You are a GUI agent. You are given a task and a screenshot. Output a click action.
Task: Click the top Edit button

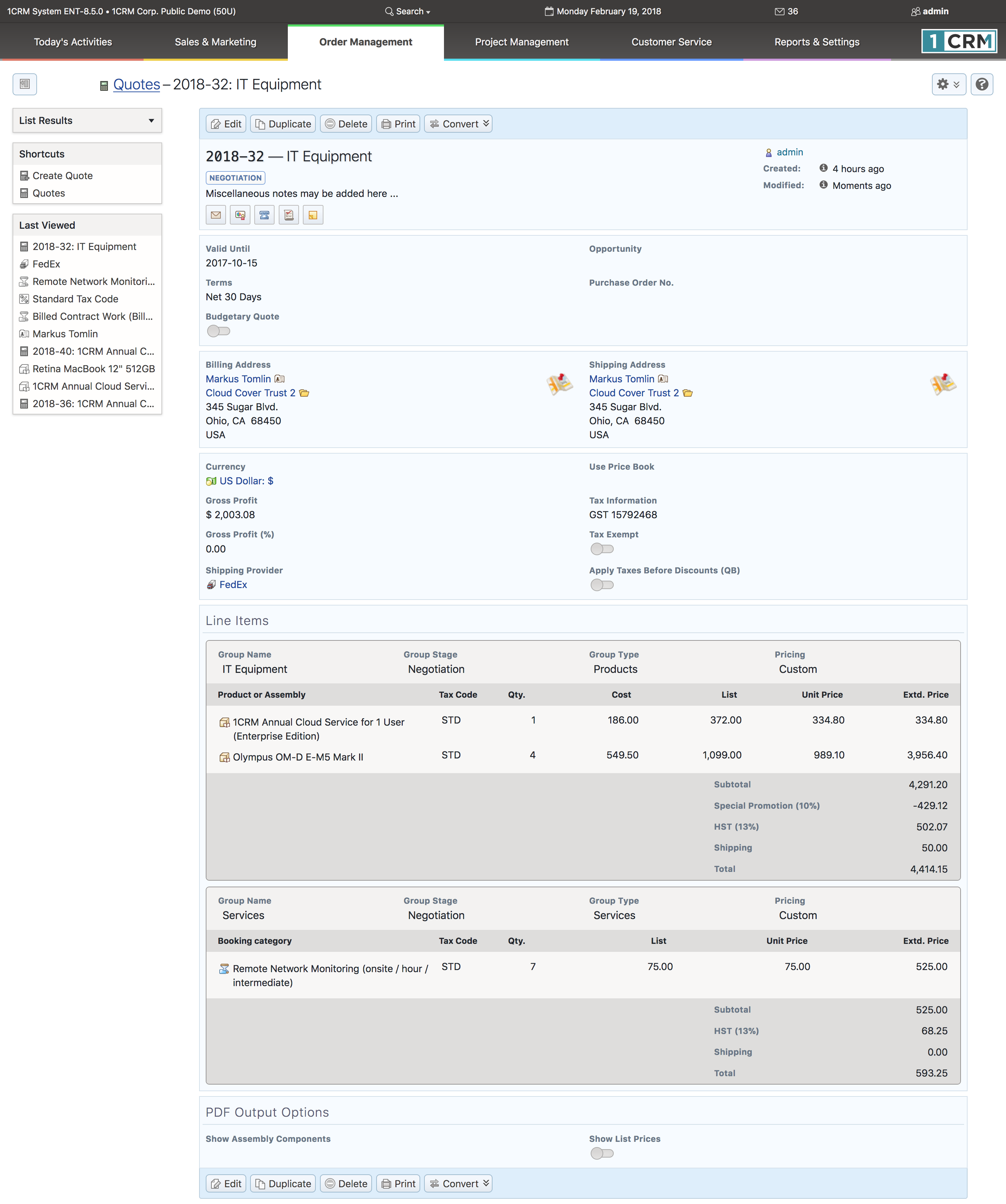pos(226,124)
